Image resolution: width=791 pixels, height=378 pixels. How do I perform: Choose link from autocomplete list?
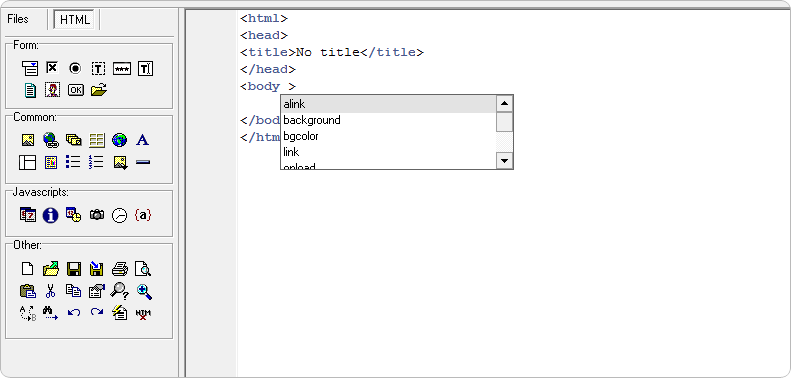click(x=388, y=152)
